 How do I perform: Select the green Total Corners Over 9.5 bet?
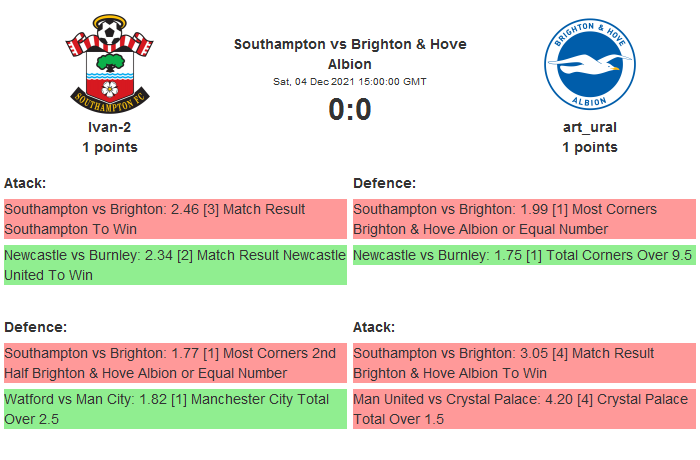coord(523,255)
